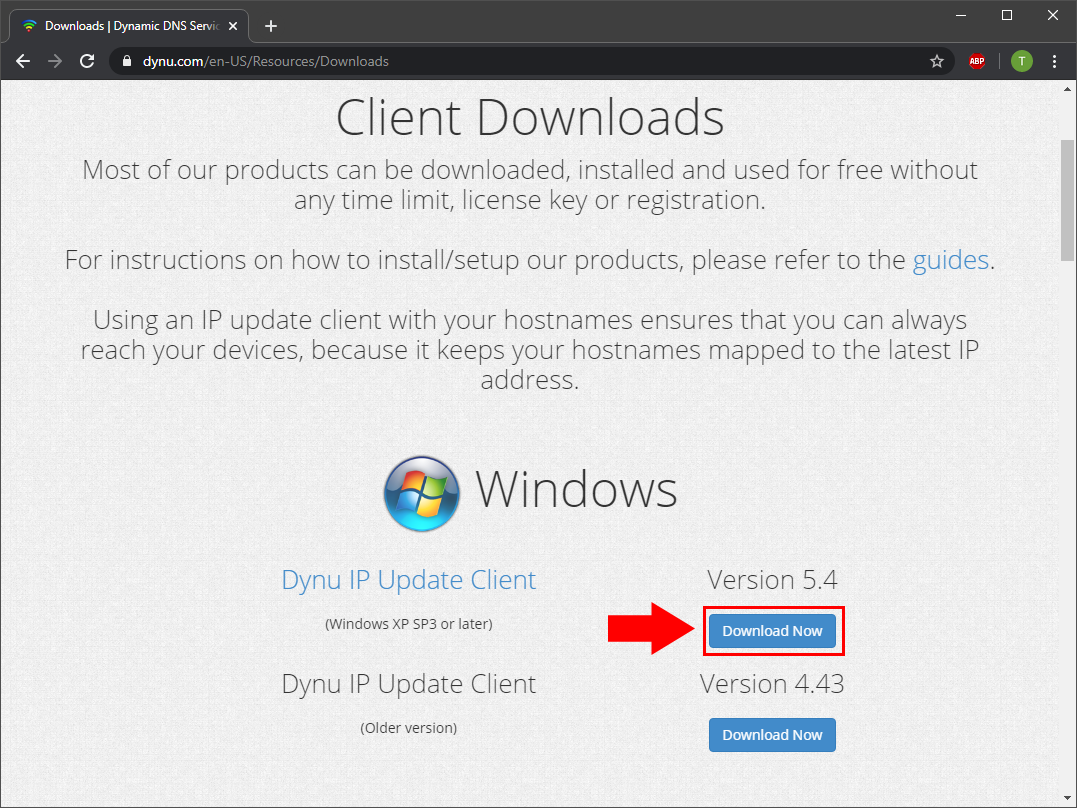Click the scrollbar down arrow

(1067, 799)
